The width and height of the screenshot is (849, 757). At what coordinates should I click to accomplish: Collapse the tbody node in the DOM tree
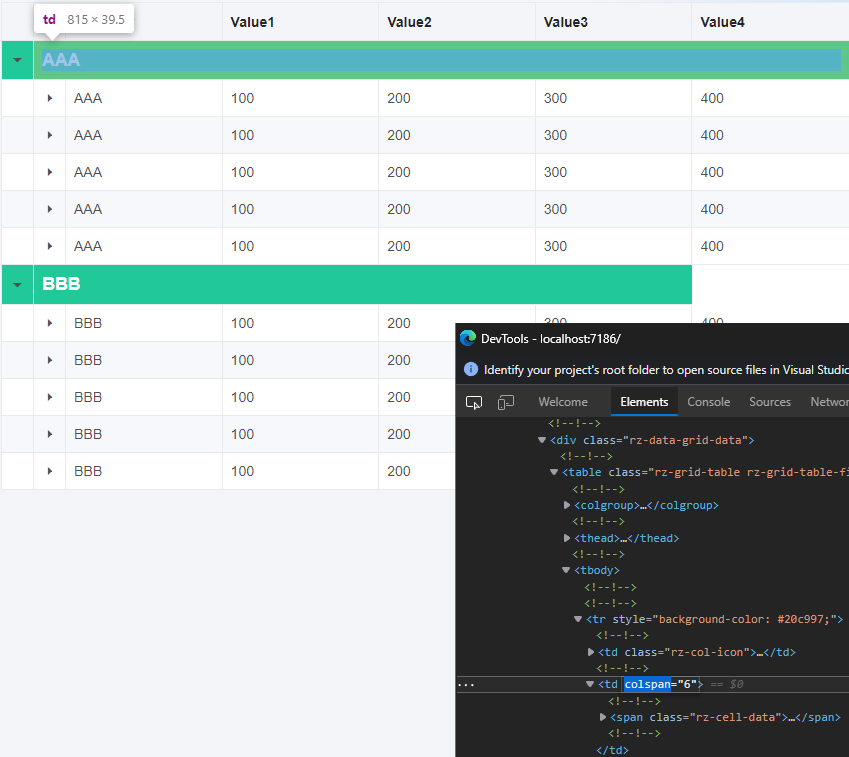coord(566,570)
